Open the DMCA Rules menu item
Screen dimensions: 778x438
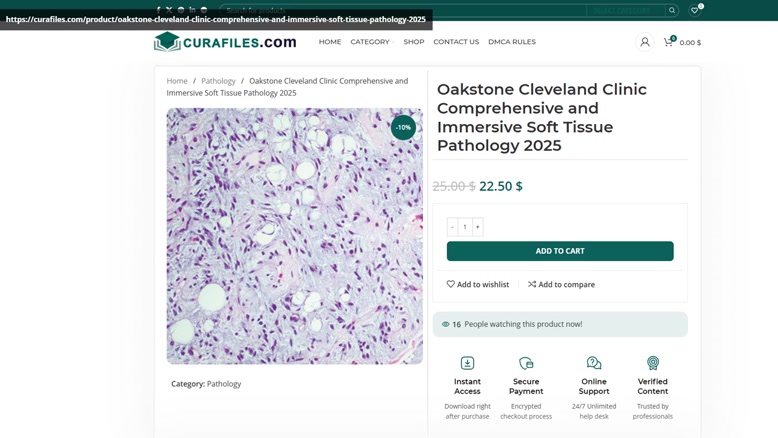coord(512,42)
